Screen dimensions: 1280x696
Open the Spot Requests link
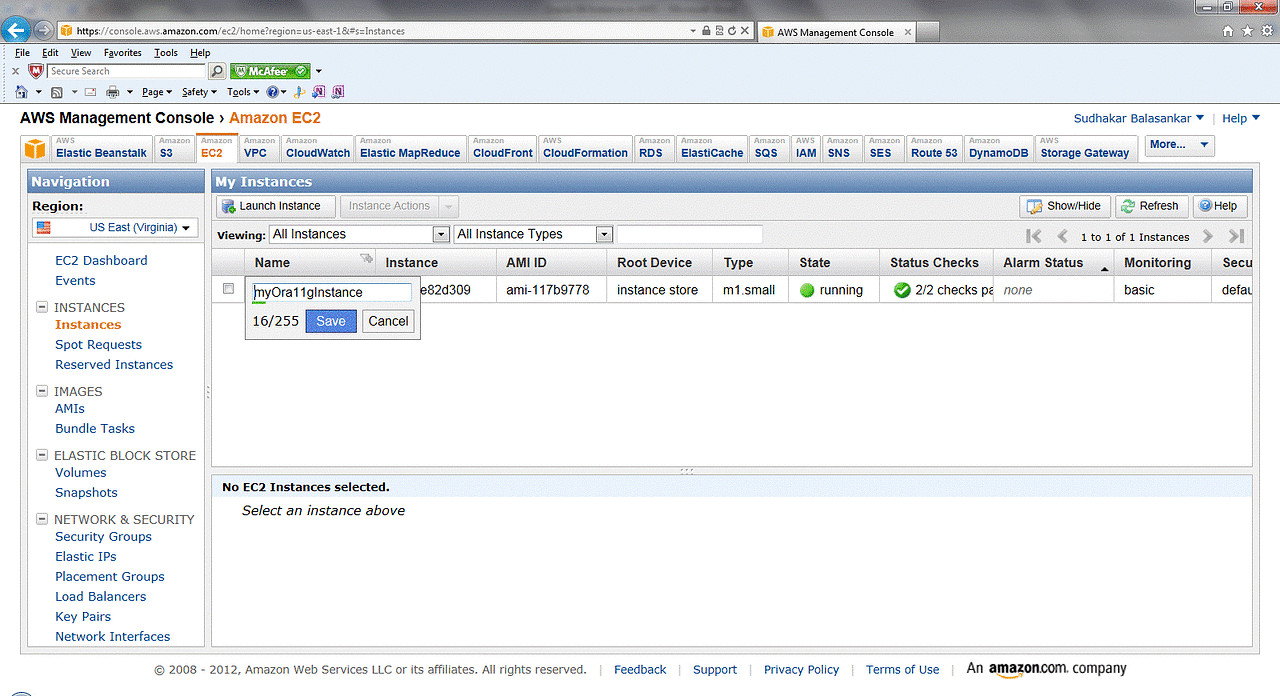98,344
